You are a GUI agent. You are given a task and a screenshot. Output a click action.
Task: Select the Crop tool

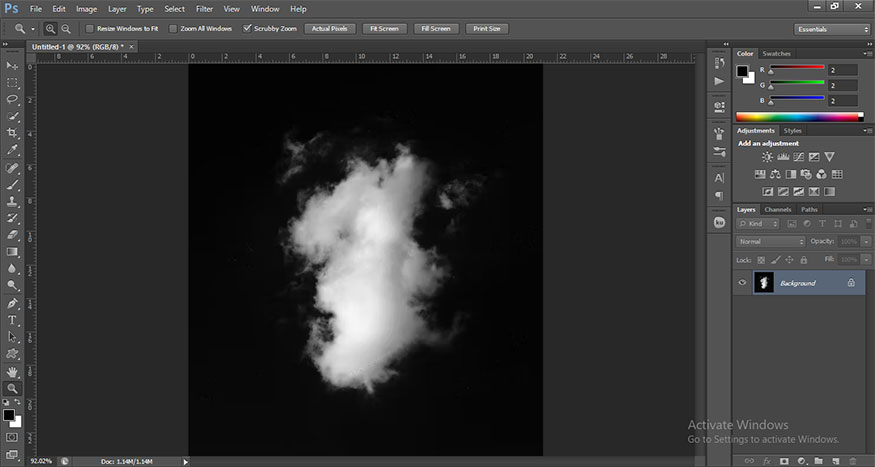[x=12, y=133]
